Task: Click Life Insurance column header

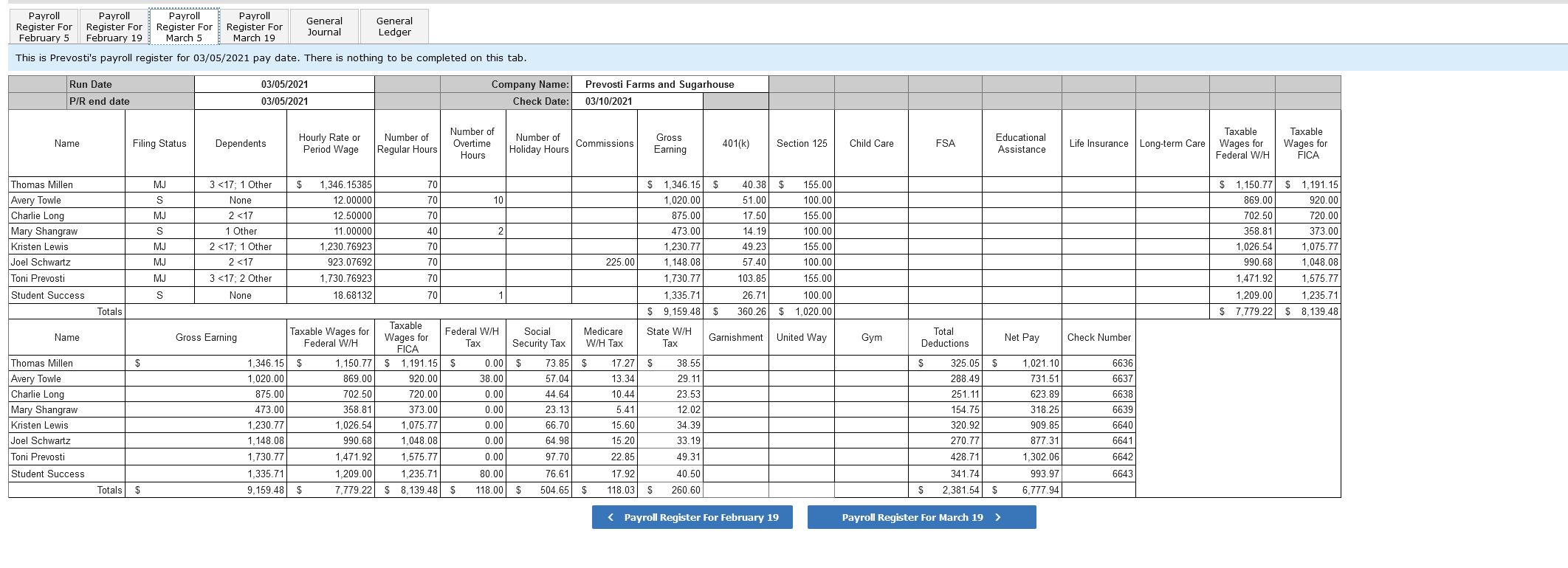Action: point(1098,143)
